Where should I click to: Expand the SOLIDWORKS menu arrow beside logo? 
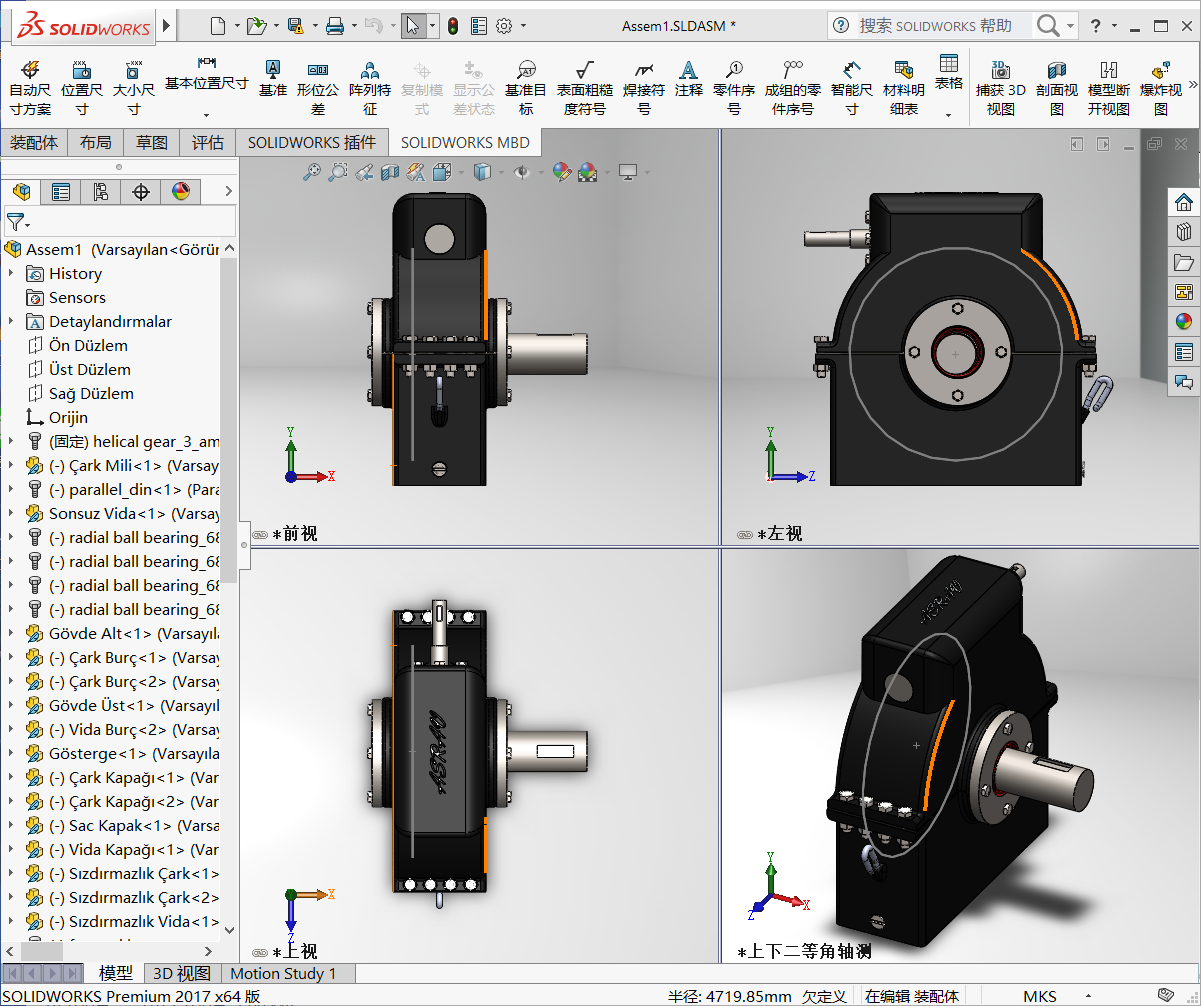point(166,25)
